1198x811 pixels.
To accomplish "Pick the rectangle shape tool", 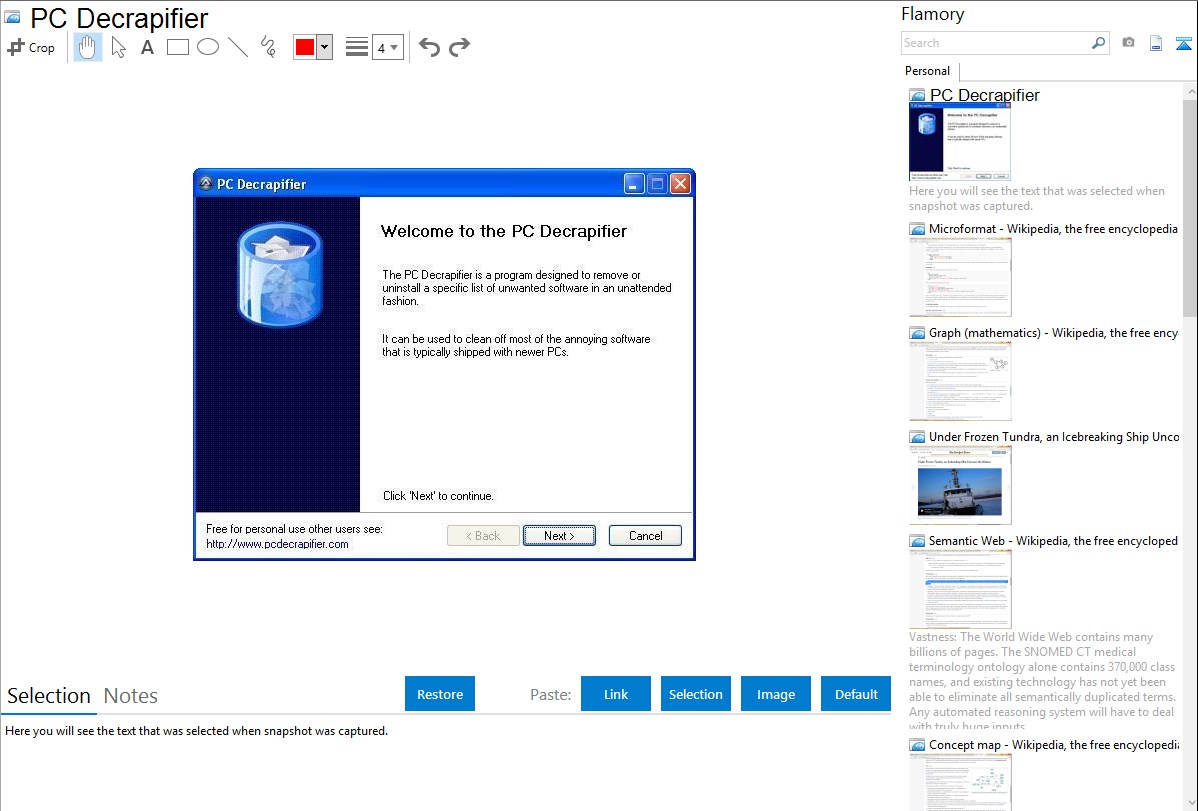I will tap(177, 47).
